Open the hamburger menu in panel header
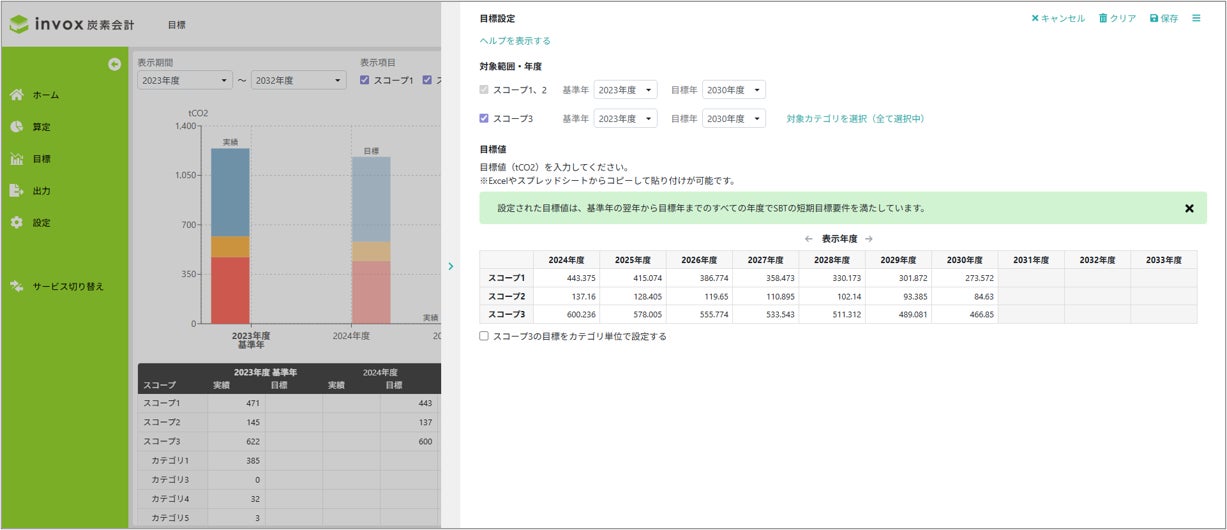 [x=1196, y=18]
